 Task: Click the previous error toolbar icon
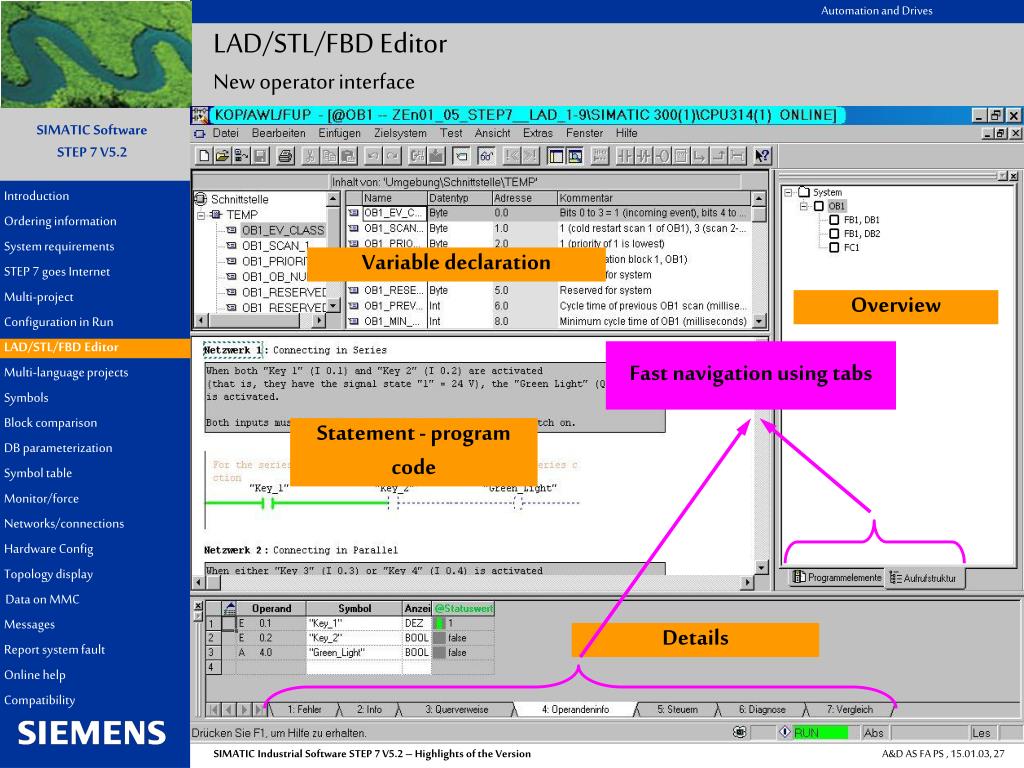coord(511,156)
